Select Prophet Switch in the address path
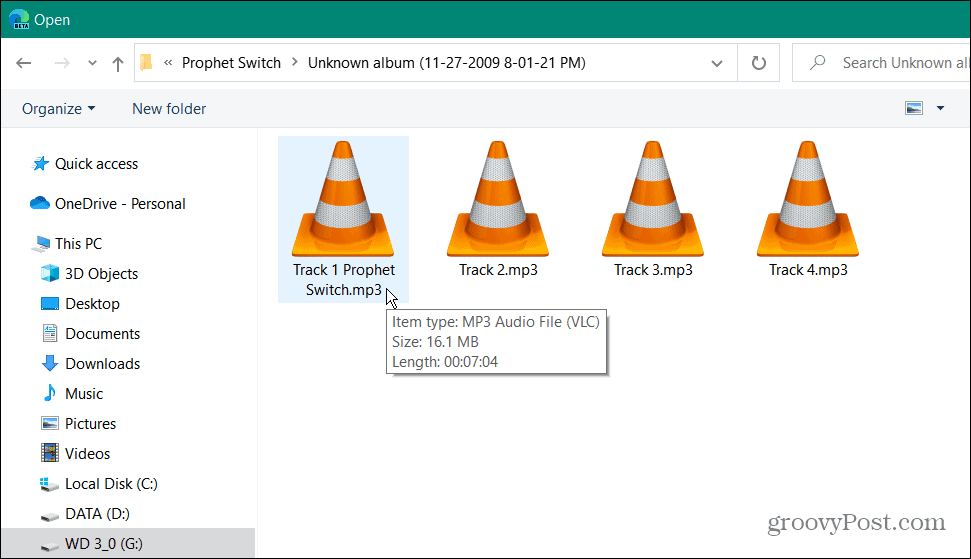971x559 pixels. click(x=231, y=63)
